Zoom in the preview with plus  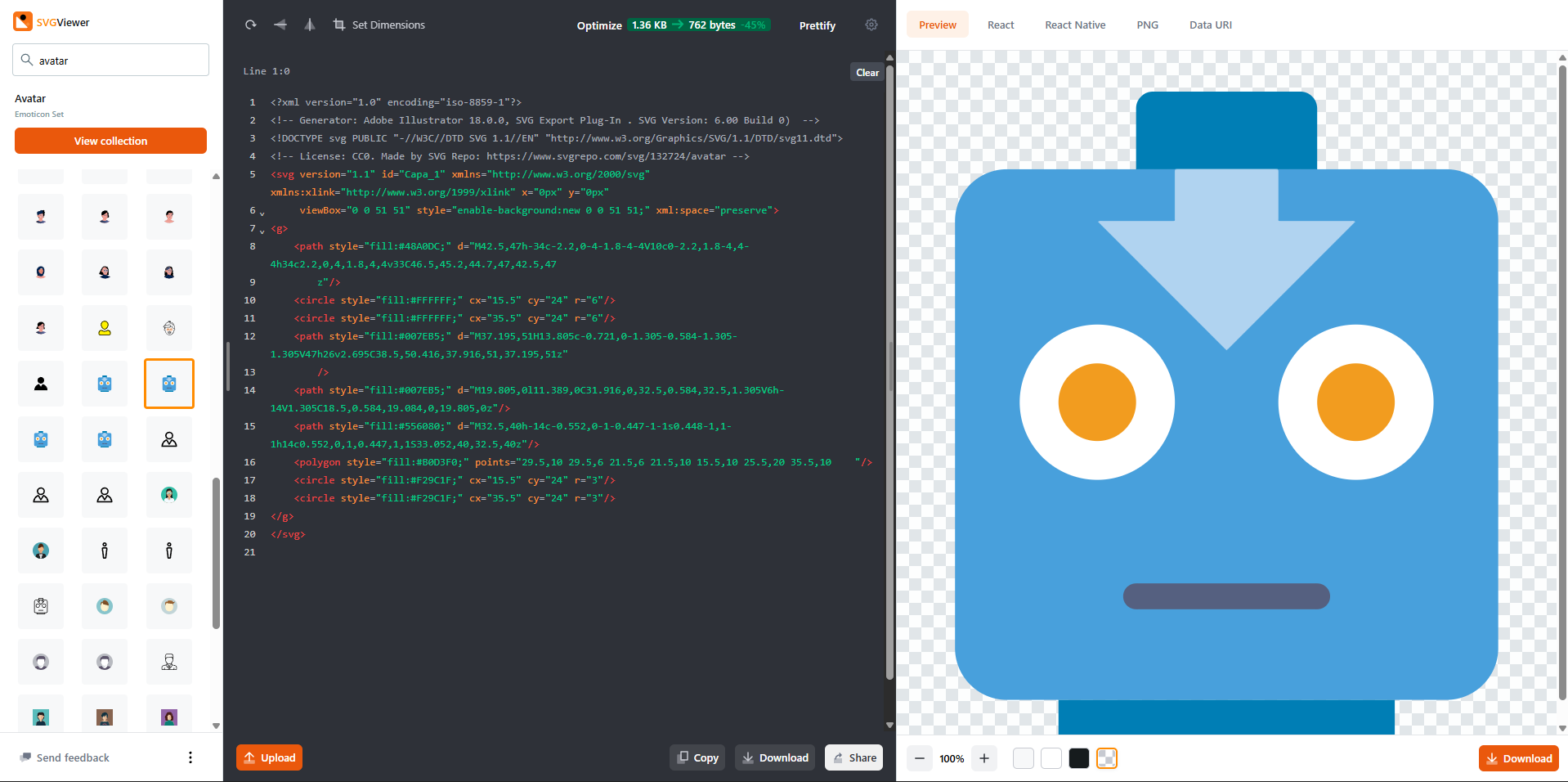click(x=984, y=758)
